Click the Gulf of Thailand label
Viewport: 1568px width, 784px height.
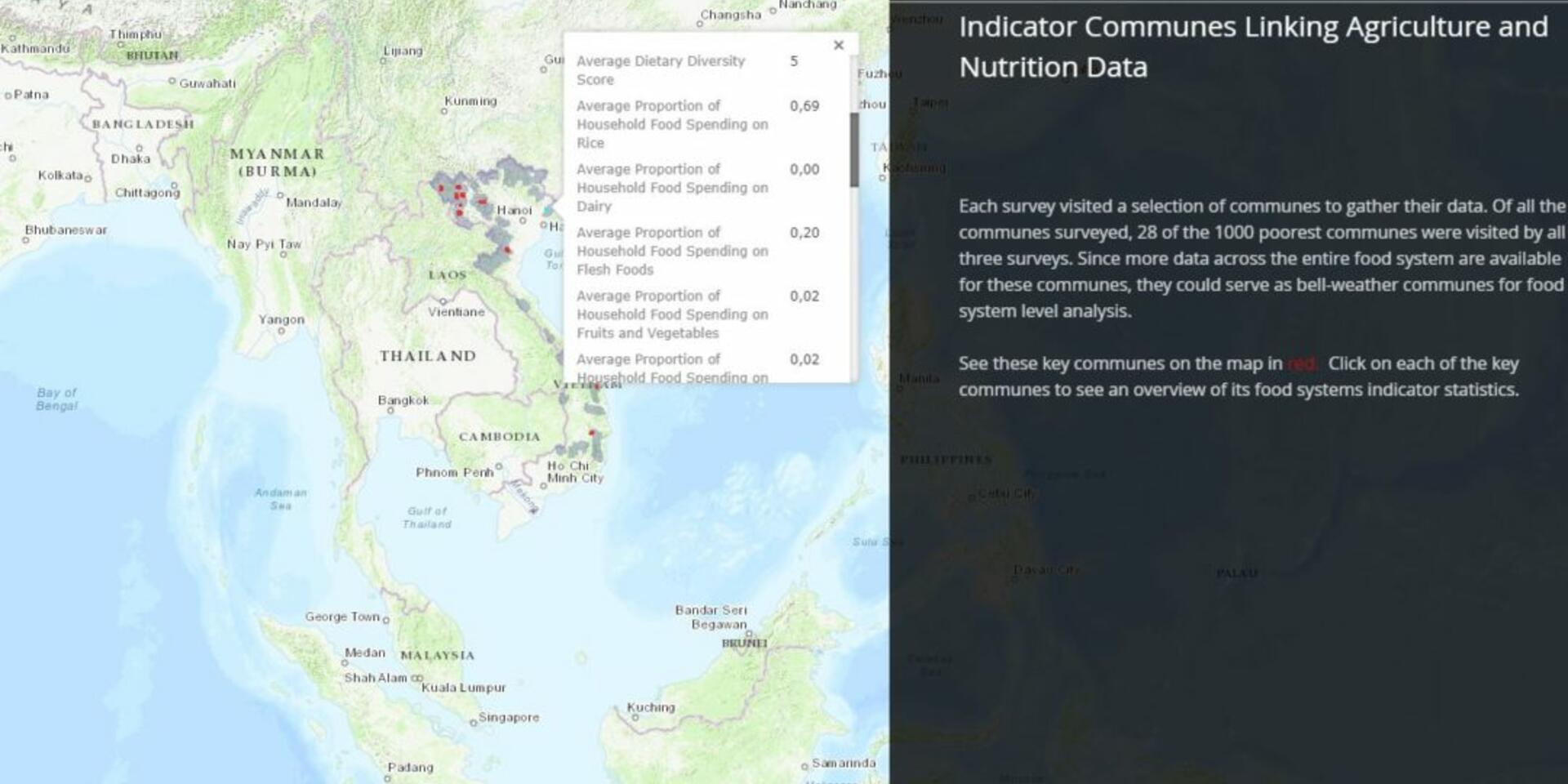coord(426,518)
